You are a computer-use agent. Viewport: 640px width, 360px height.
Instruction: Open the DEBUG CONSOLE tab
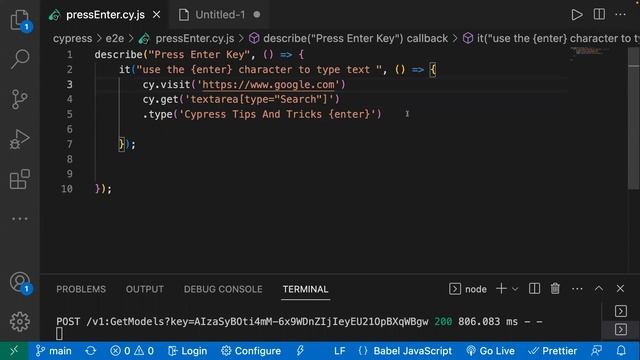[x=223, y=289]
